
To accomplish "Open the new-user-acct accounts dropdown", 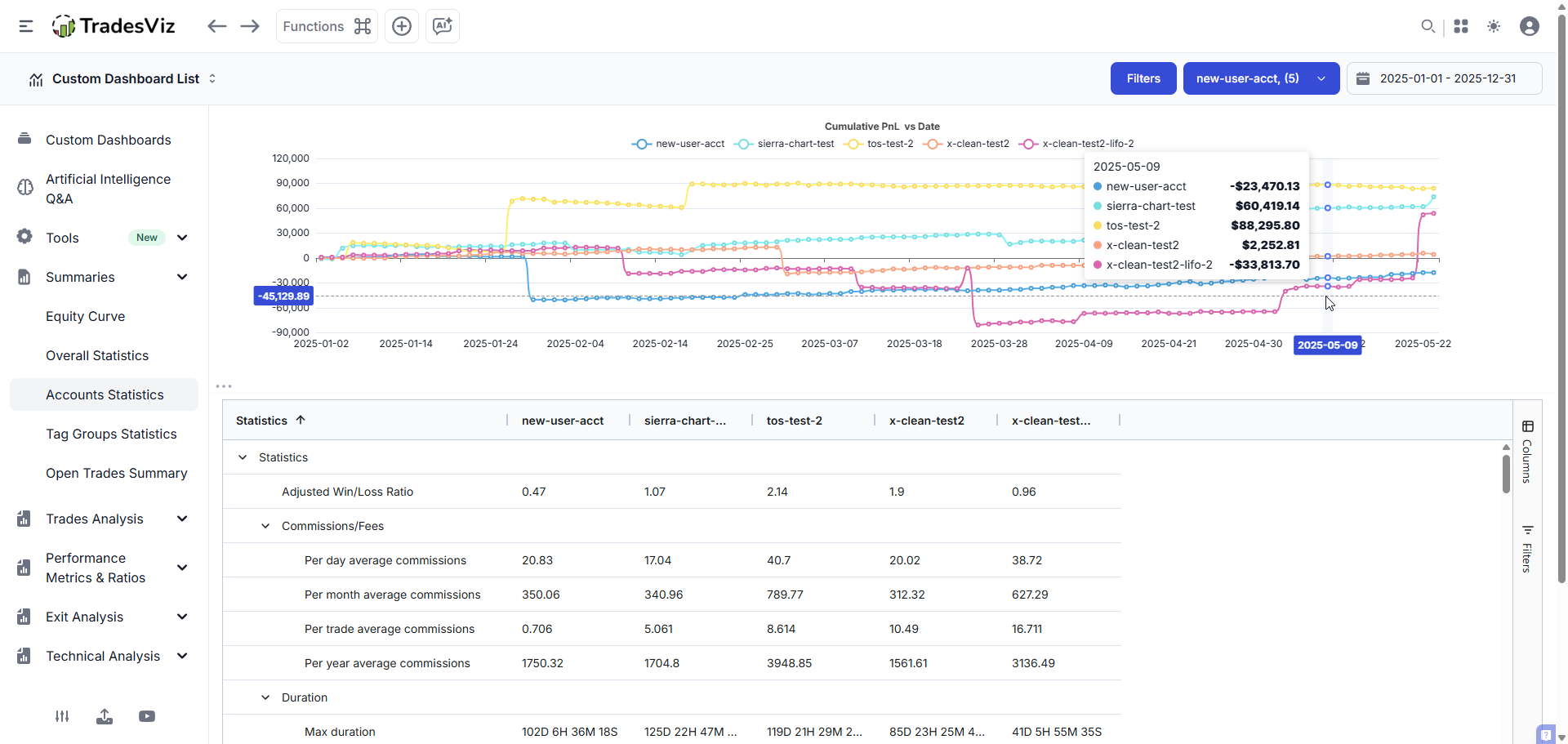I will (x=1261, y=78).
